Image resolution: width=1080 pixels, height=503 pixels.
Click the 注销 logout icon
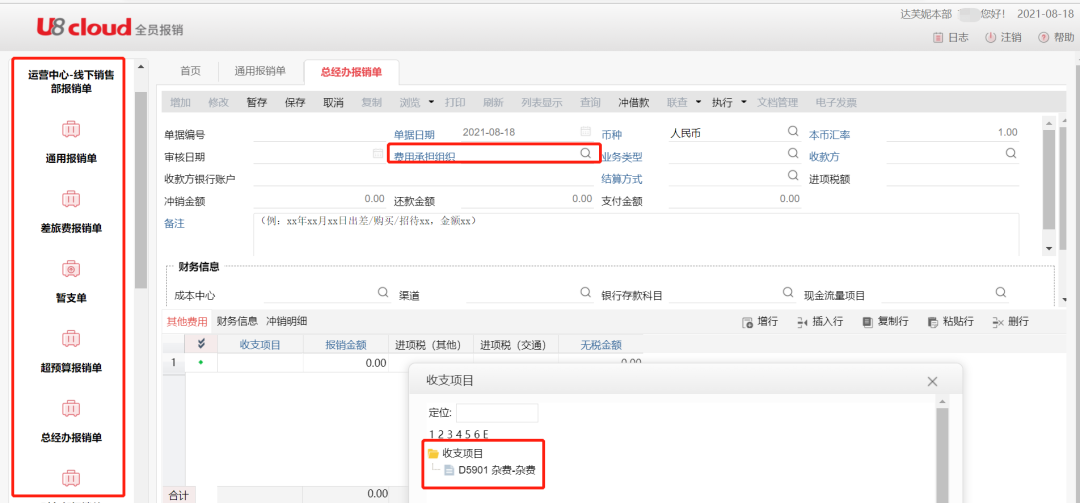(x=990, y=38)
